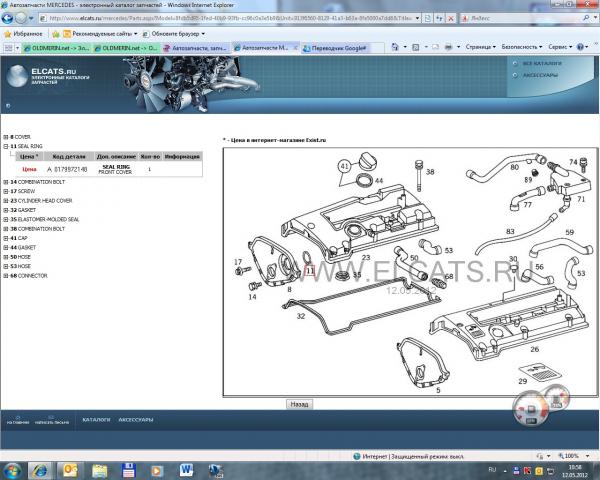Switch to the Автозапчасти, запч... tab
The height and width of the screenshot is (480, 600).
196,48
